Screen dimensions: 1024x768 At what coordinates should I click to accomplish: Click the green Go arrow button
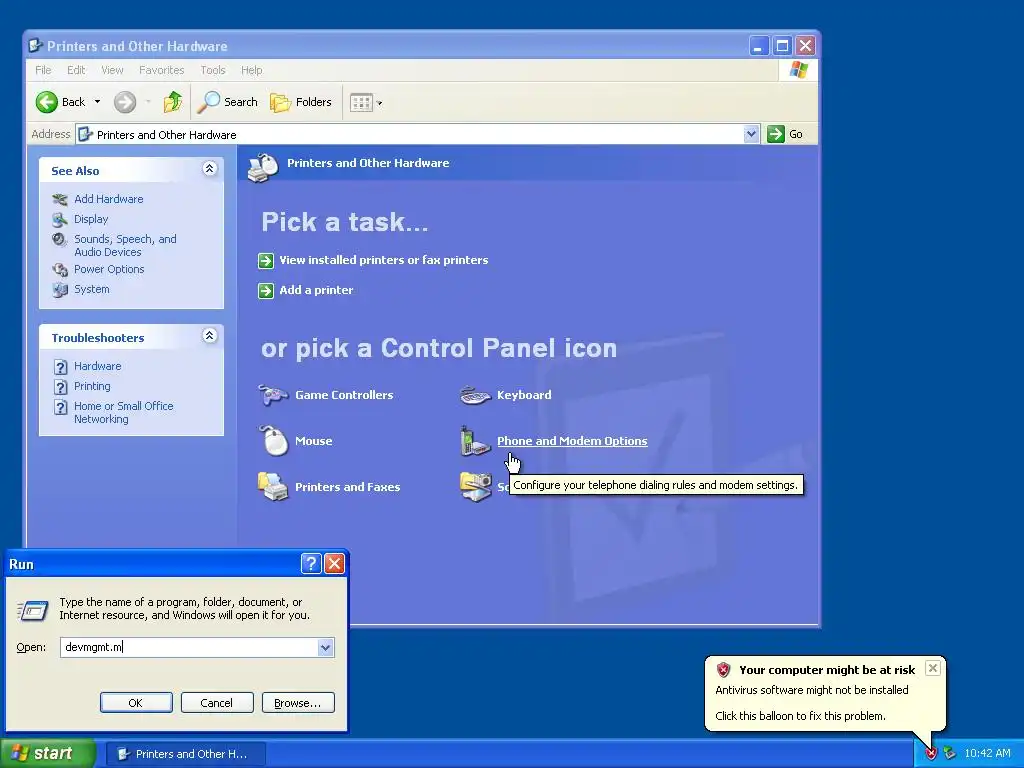(x=776, y=134)
